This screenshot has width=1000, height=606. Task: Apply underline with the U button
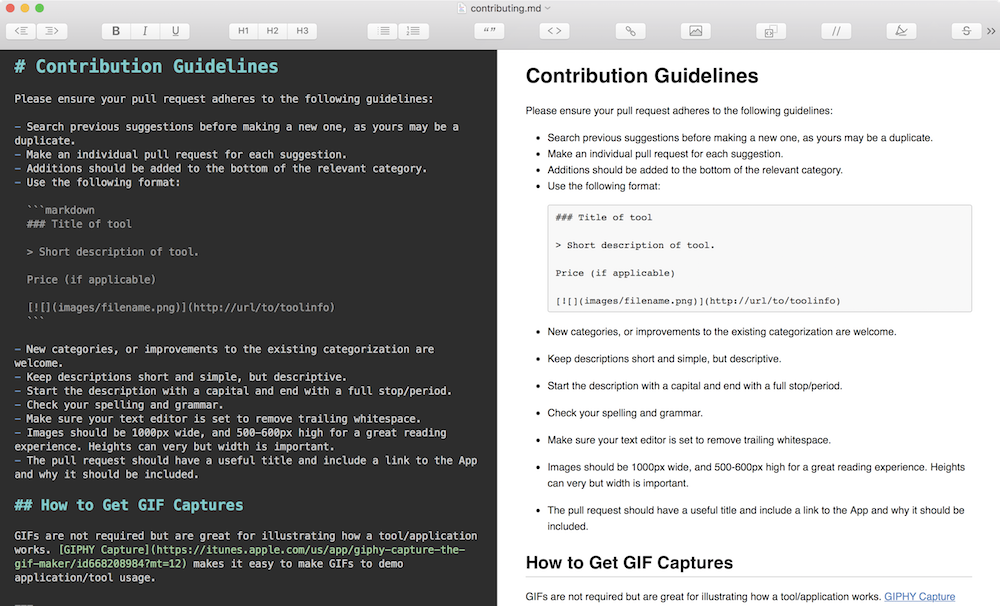pos(175,31)
